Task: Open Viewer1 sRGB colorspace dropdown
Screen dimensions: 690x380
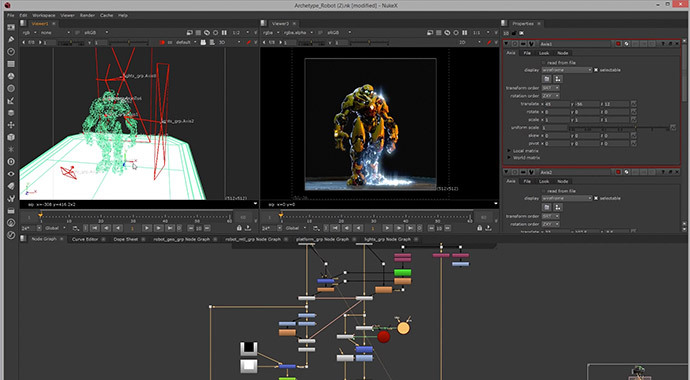Action: click(96, 33)
